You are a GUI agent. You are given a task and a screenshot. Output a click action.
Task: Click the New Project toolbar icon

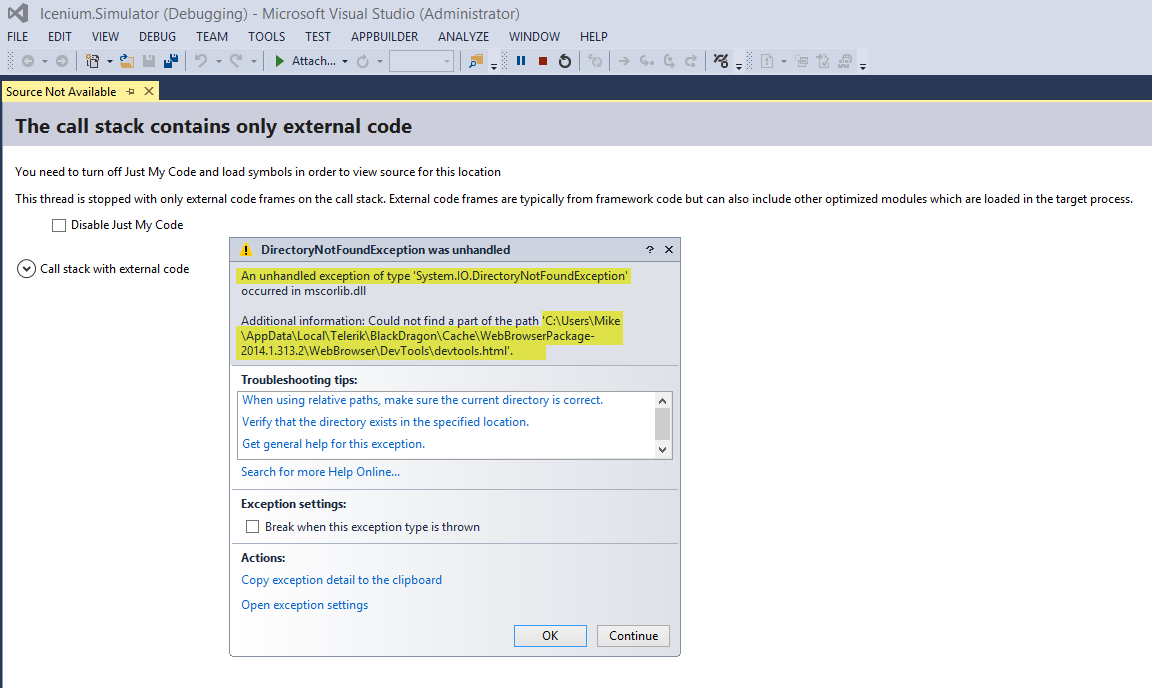click(x=93, y=61)
